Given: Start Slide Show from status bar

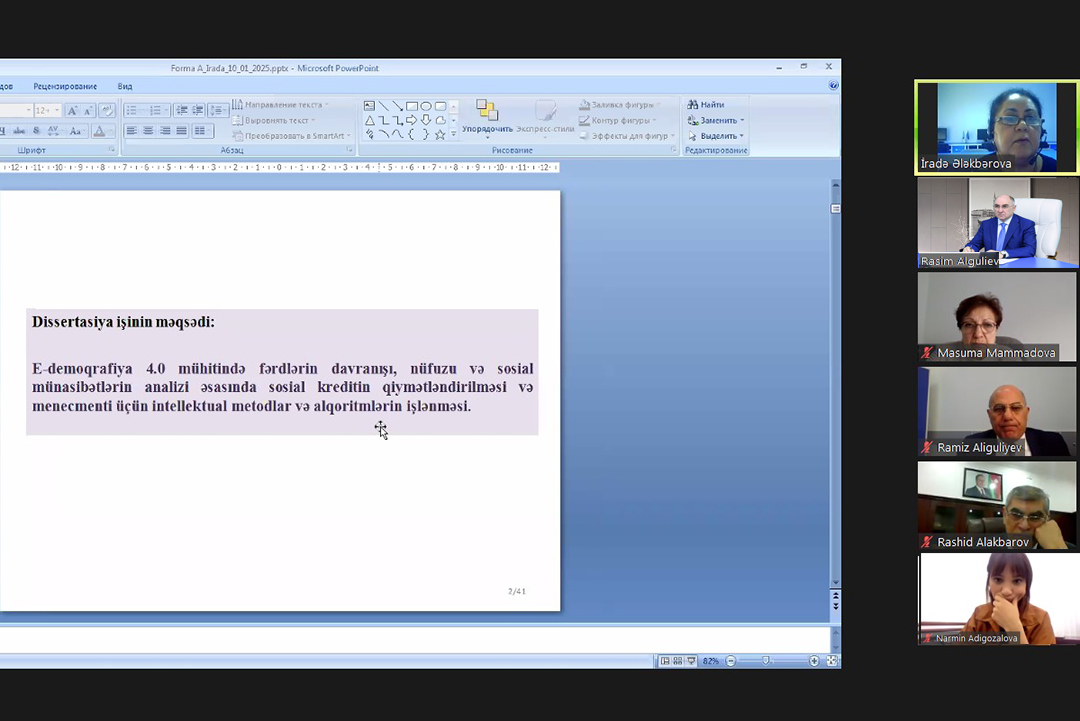Looking at the screenshot, I should click(691, 661).
